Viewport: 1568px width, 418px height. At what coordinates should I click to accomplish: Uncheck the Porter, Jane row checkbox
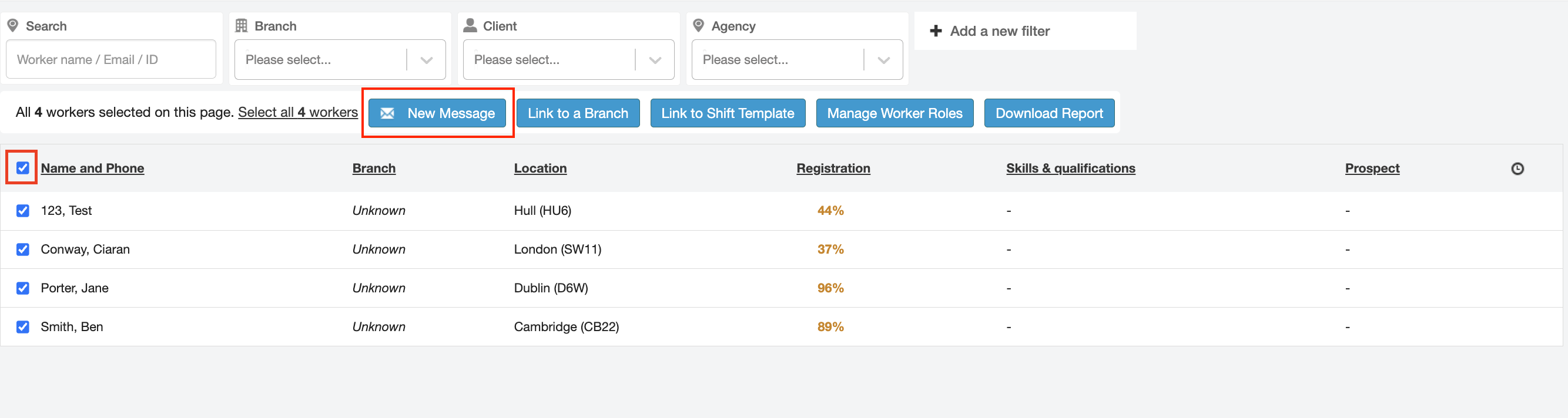click(x=22, y=288)
